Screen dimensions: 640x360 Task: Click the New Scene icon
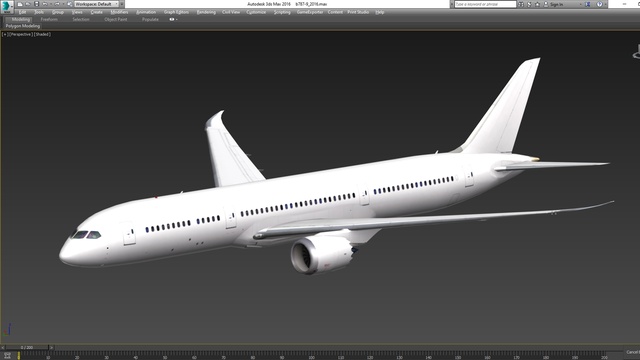point(20,4)
